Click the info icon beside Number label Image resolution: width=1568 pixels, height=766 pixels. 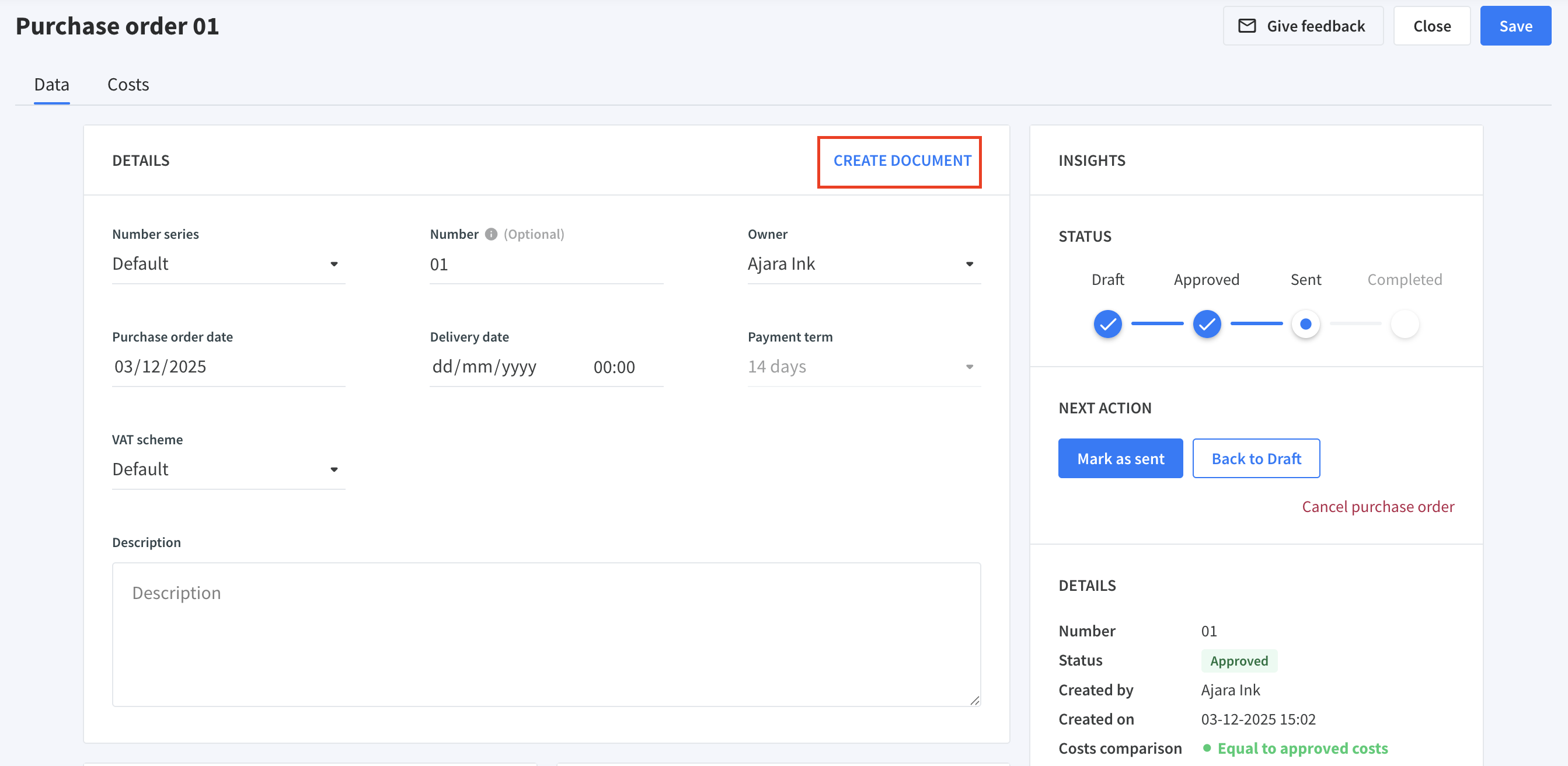coord(490,235)
